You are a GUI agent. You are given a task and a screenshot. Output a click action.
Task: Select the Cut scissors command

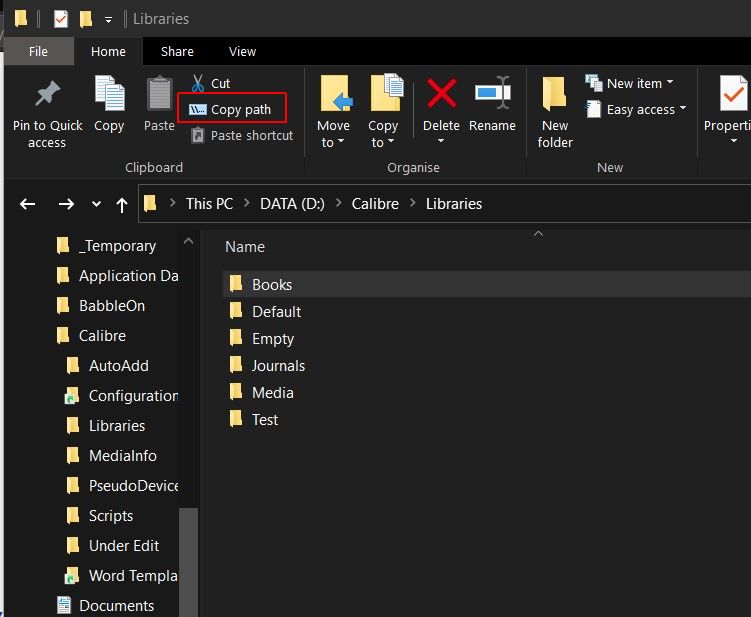211,83
